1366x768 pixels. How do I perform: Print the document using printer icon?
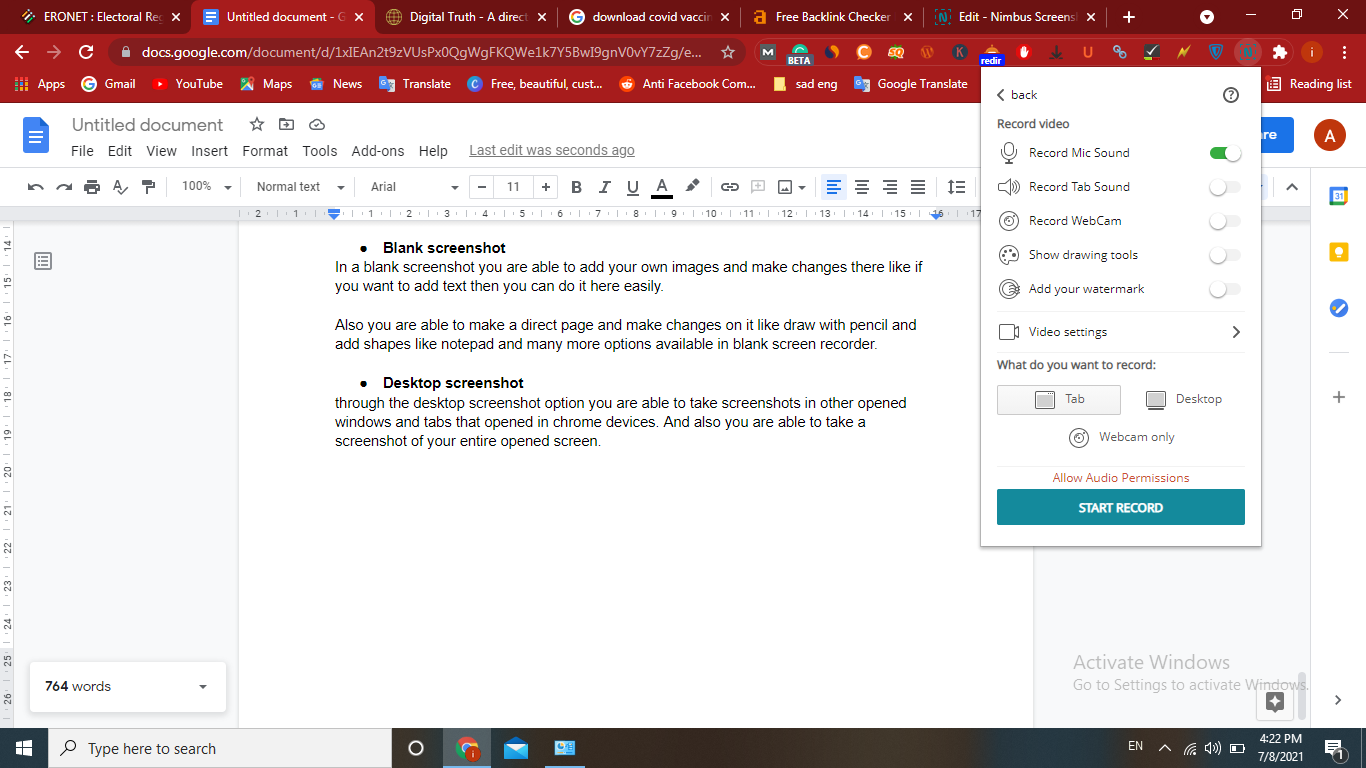(92, 187)
